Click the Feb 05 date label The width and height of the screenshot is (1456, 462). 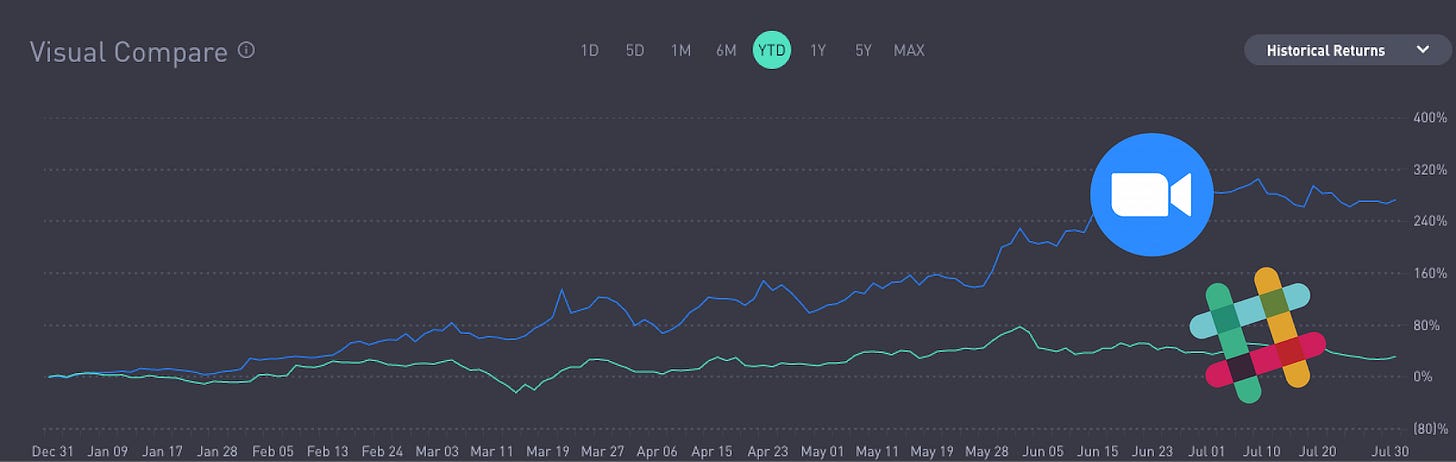click(x=272, y=451)
